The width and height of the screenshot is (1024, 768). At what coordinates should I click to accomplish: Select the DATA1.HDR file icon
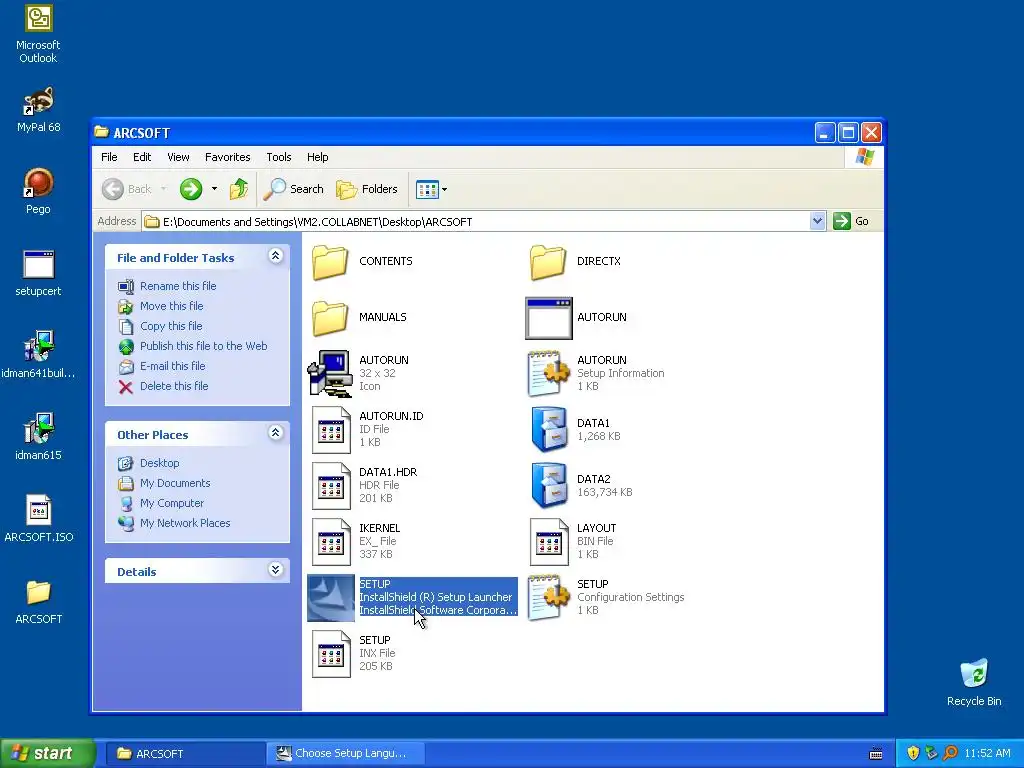click(331, 486)
